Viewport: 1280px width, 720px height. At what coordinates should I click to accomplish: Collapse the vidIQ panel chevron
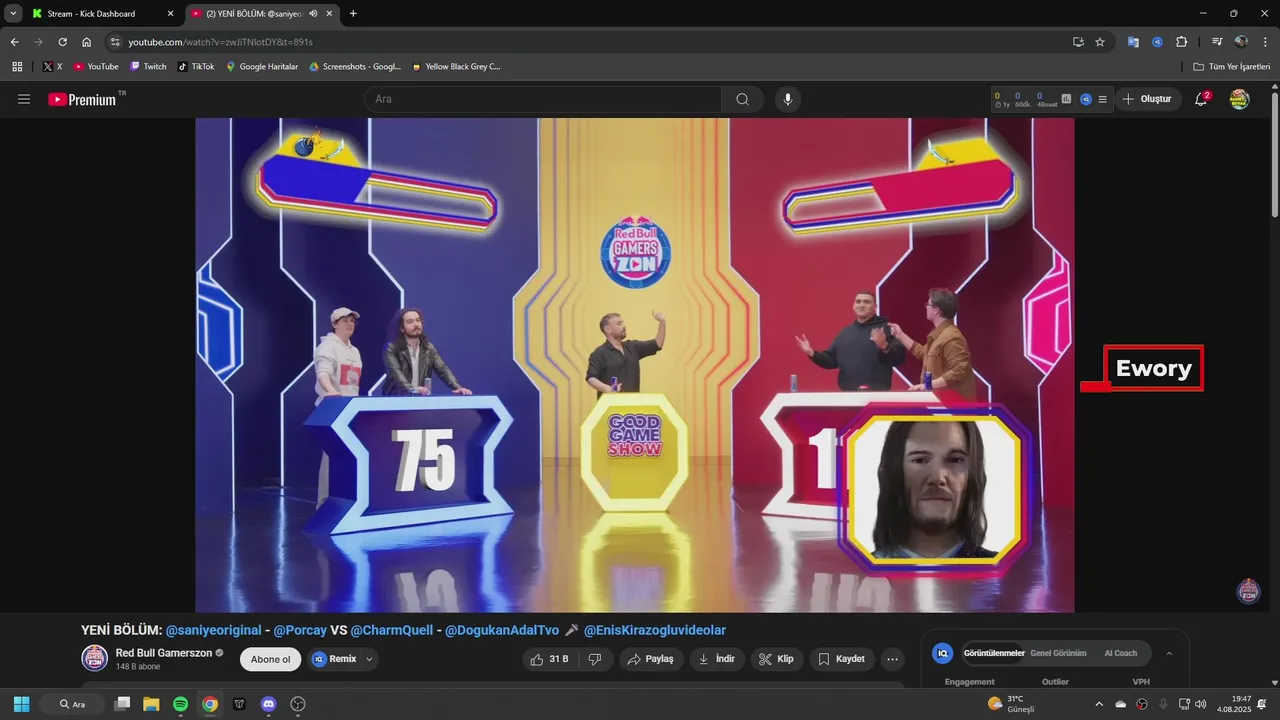point(1169,653)
